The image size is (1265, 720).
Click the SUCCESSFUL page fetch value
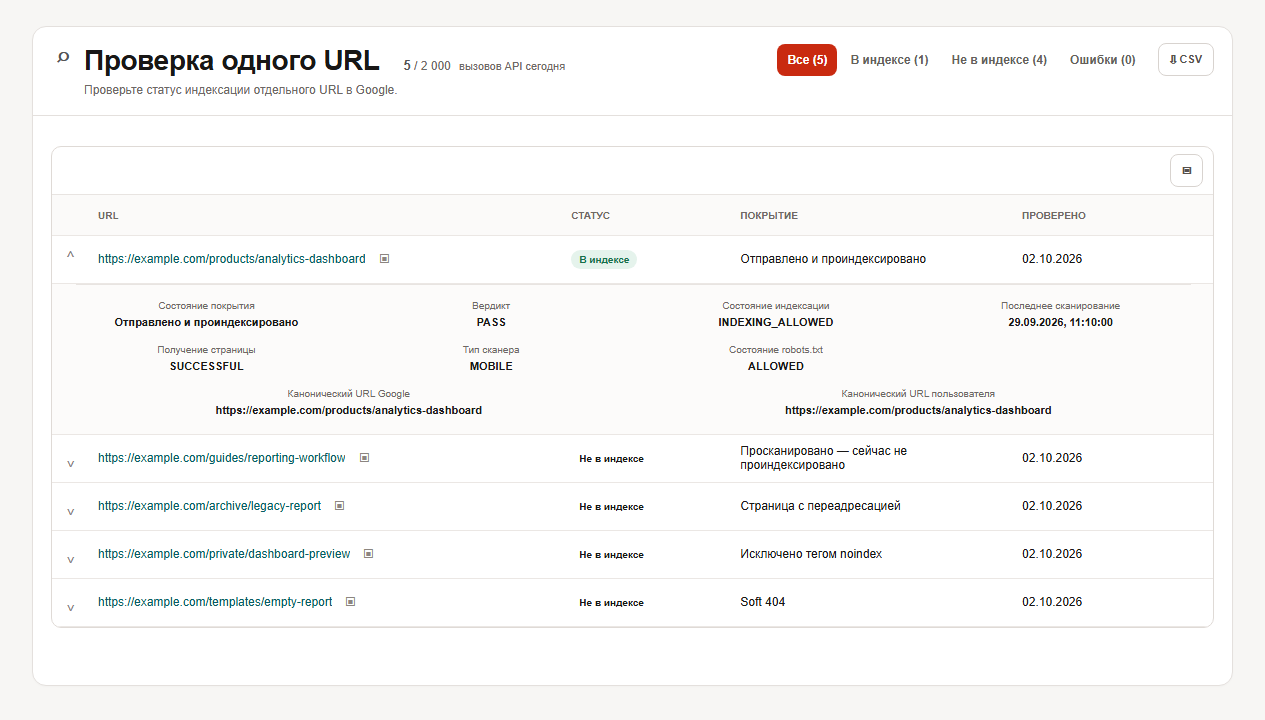207,366
